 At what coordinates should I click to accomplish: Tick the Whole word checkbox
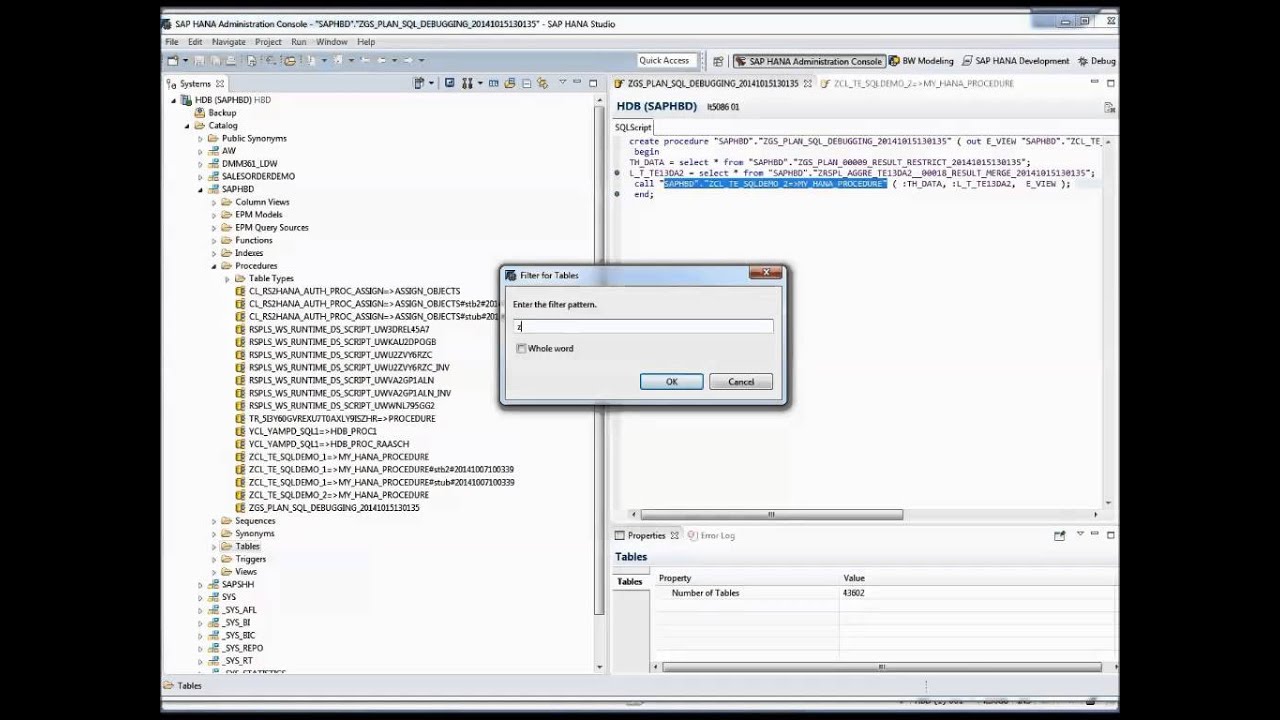coord(521,349)
